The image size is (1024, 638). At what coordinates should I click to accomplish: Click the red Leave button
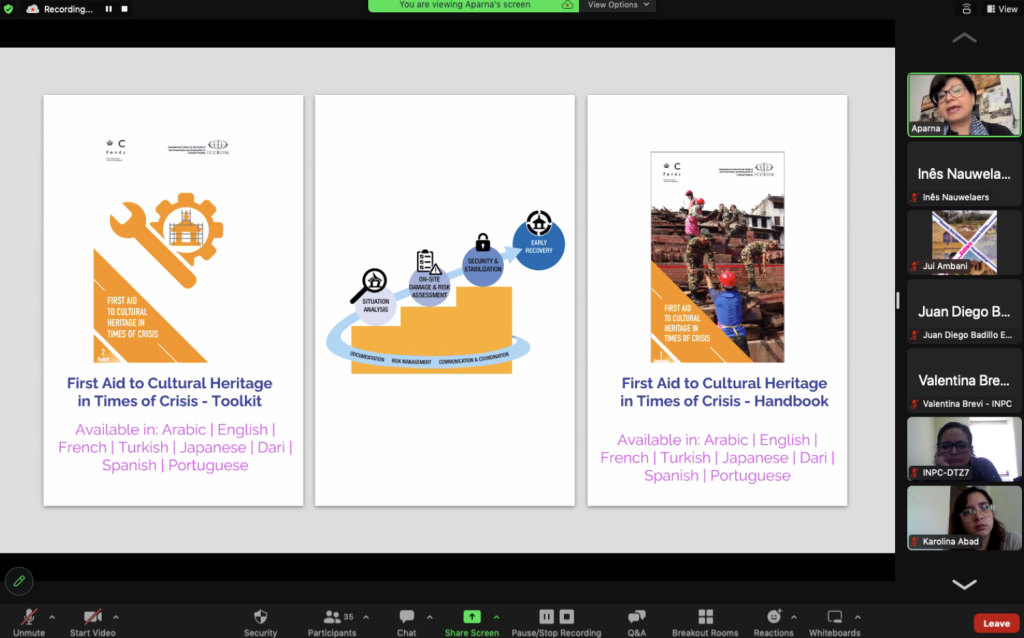click(996, 623)
